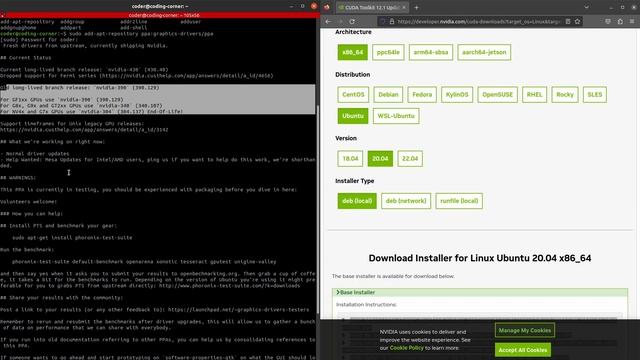Choose OpenSUSE distribution
640x360 pixels.
pos(497,95)
